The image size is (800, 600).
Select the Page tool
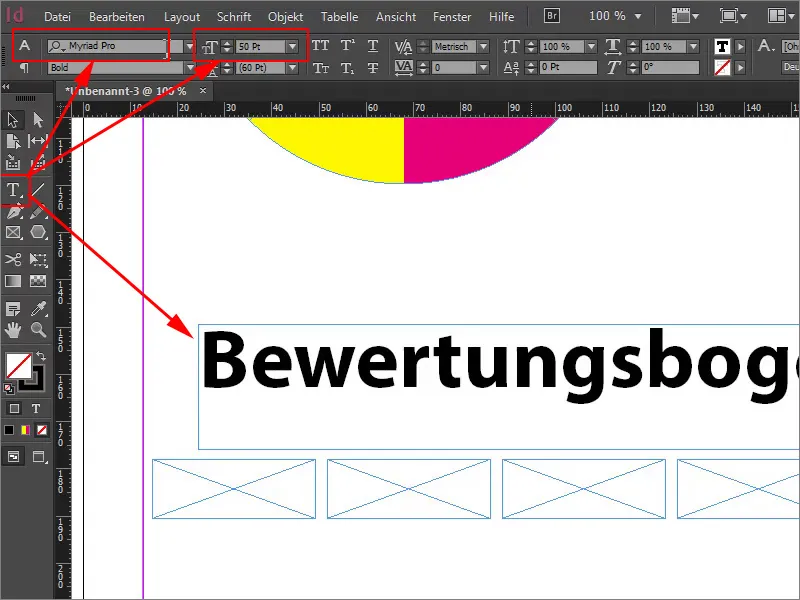click(x=13, y=141)
